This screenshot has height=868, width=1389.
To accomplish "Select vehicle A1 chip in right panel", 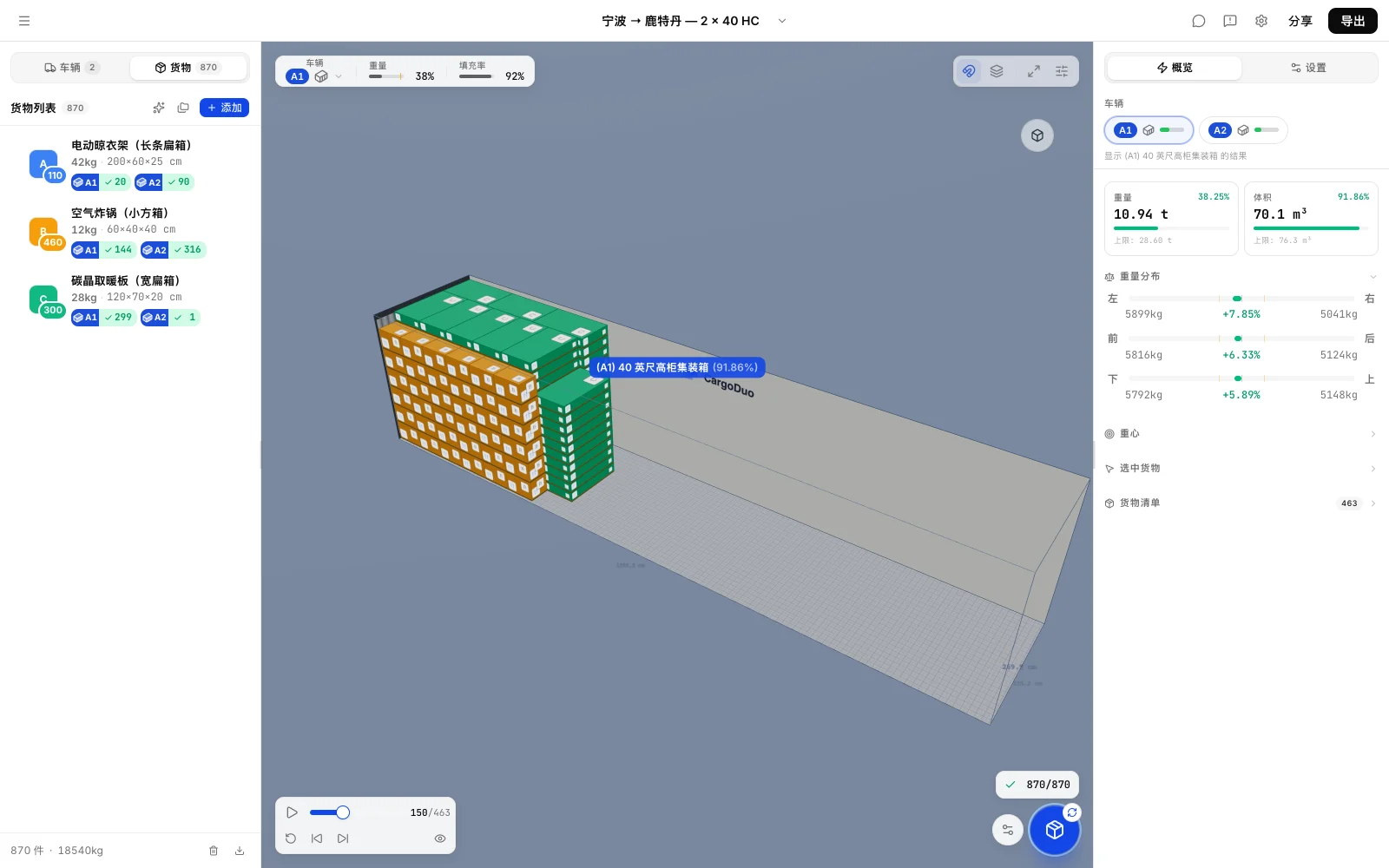I will click(x=1149, y=130).
